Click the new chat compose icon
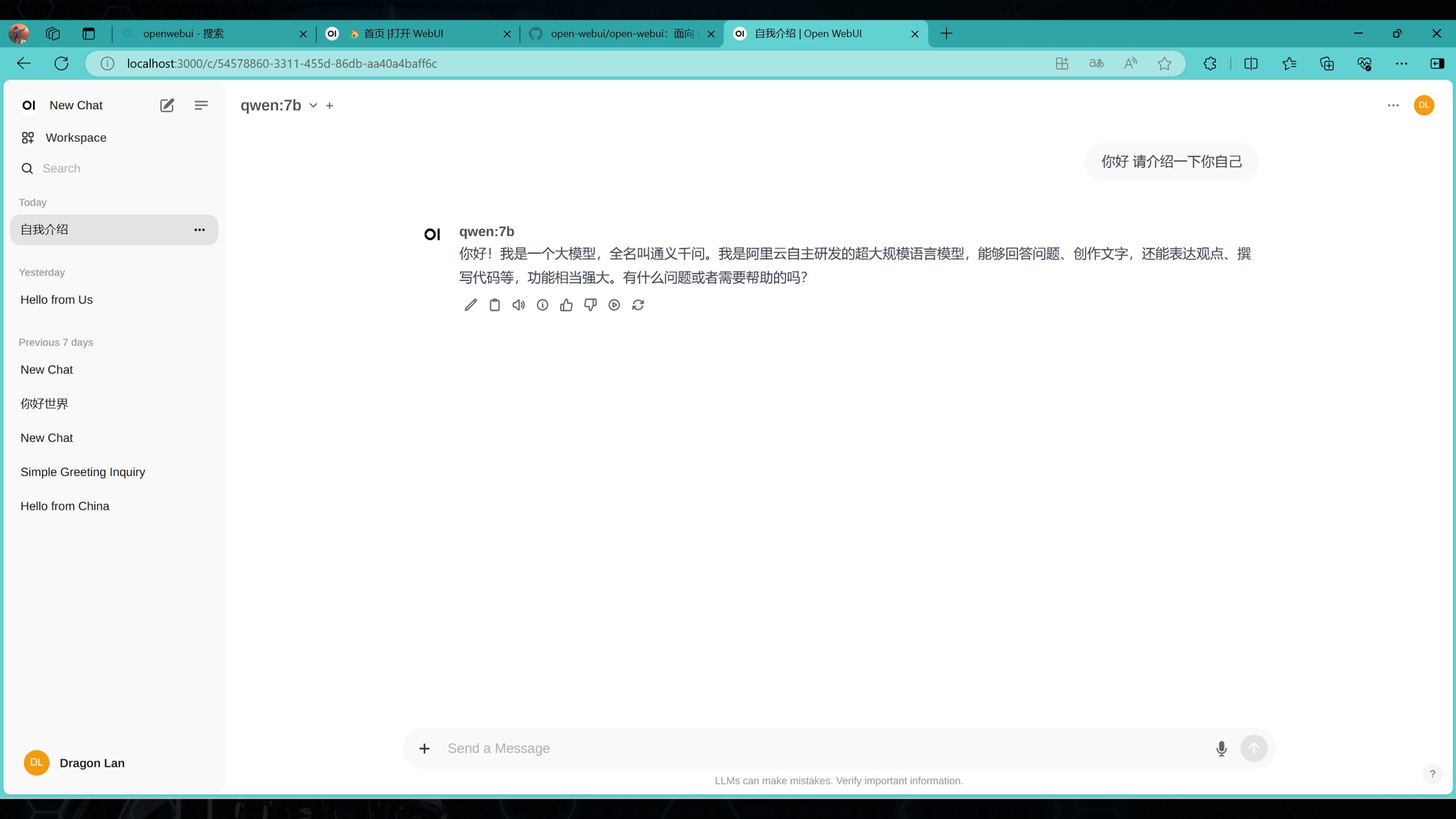 pos(167,105)
